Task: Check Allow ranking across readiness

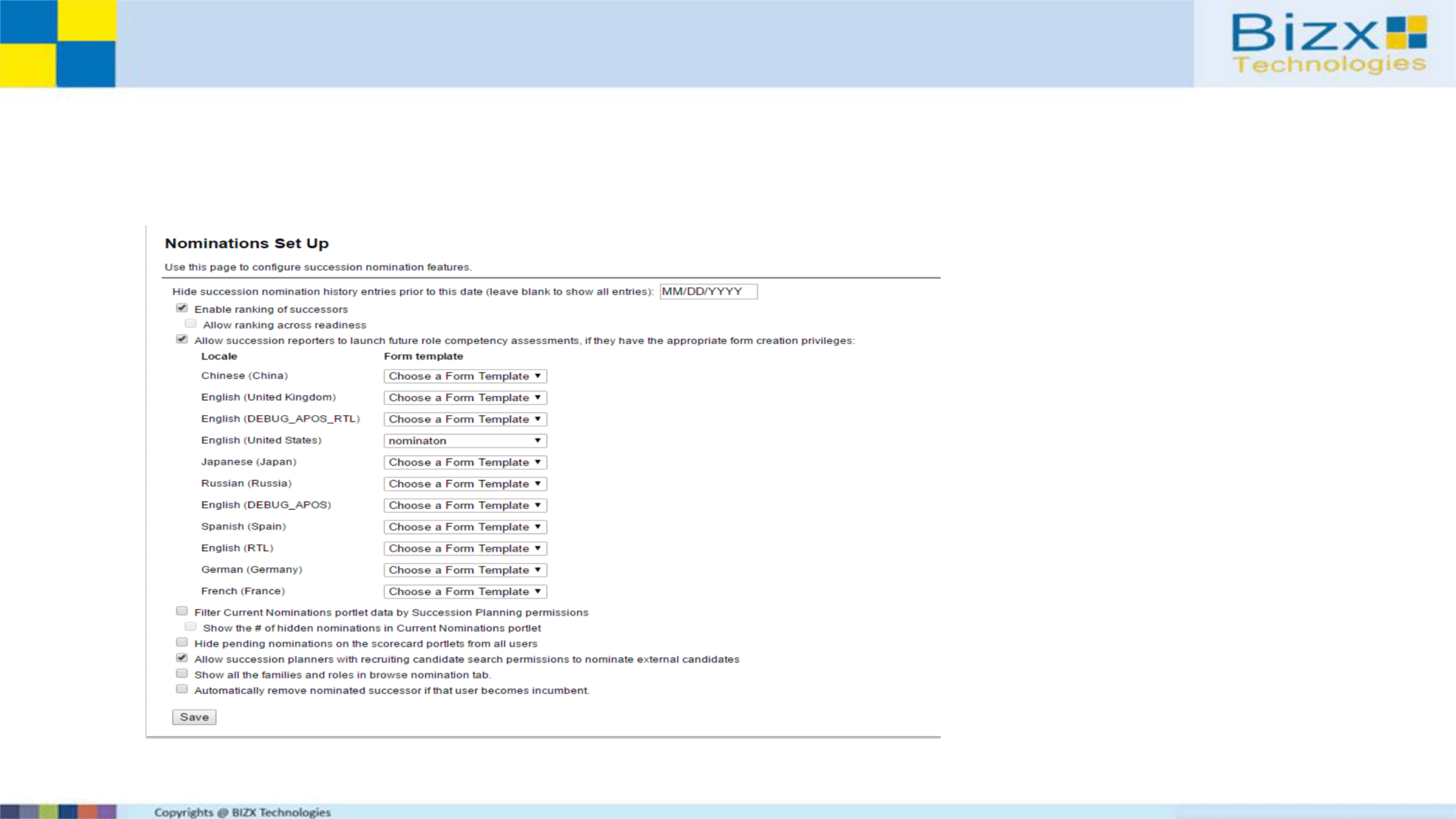Action: coord(191,324)
